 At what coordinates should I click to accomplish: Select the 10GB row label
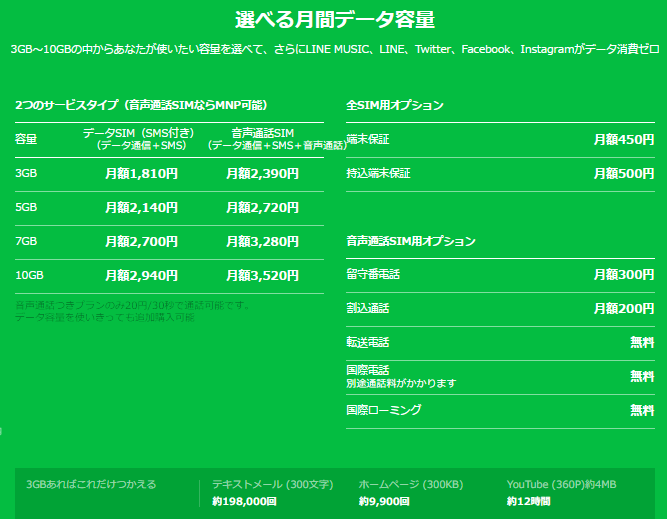29,275
